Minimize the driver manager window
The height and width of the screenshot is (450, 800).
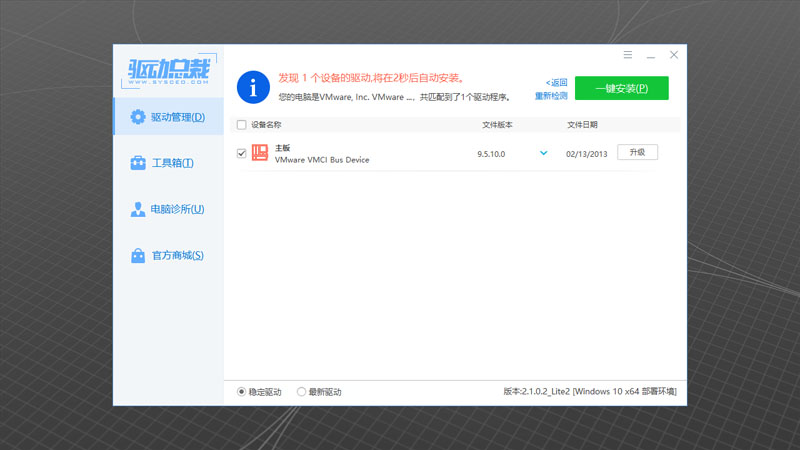[x=651, y=55]
